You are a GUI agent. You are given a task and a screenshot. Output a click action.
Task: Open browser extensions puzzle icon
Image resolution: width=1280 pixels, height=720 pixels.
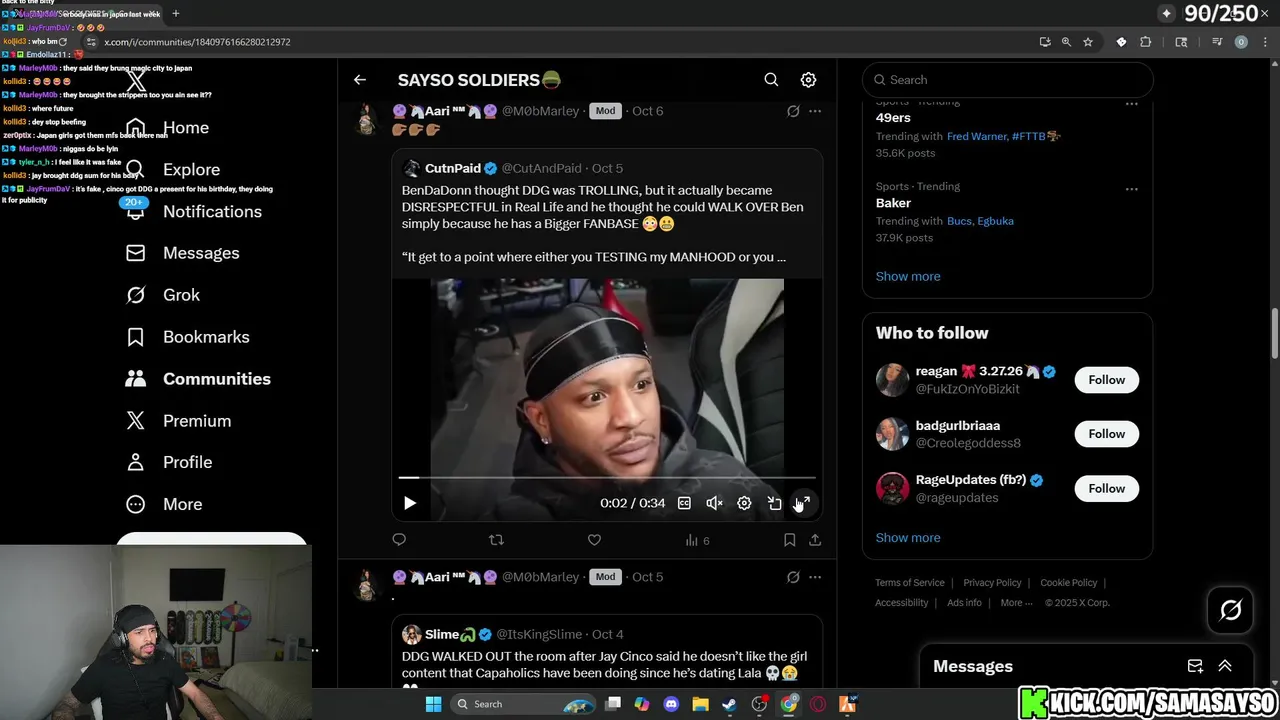tap(1146, 42)
